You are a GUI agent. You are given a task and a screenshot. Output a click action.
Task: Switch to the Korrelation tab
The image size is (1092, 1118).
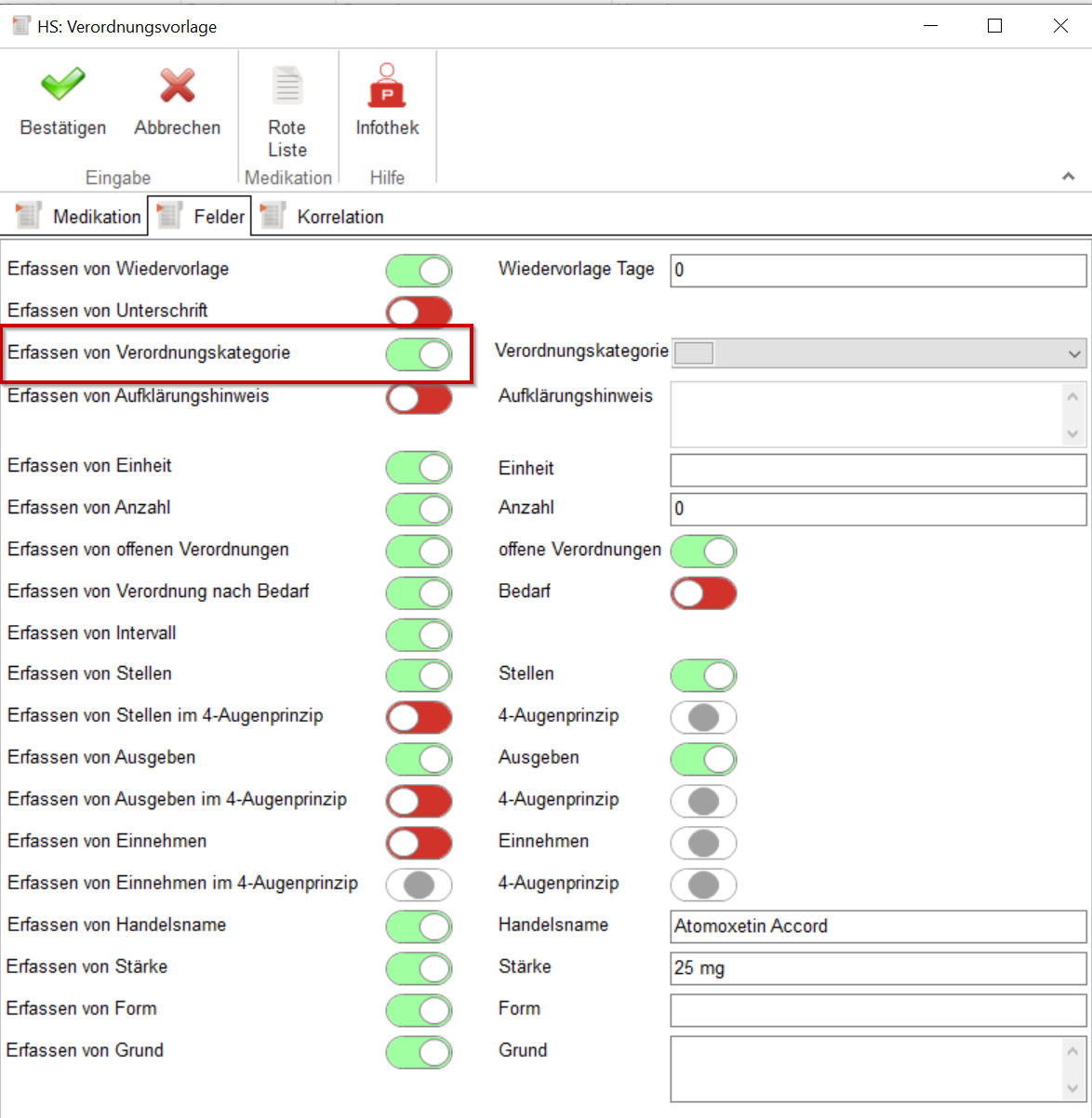pyautogui.click(x=340, y=217)
